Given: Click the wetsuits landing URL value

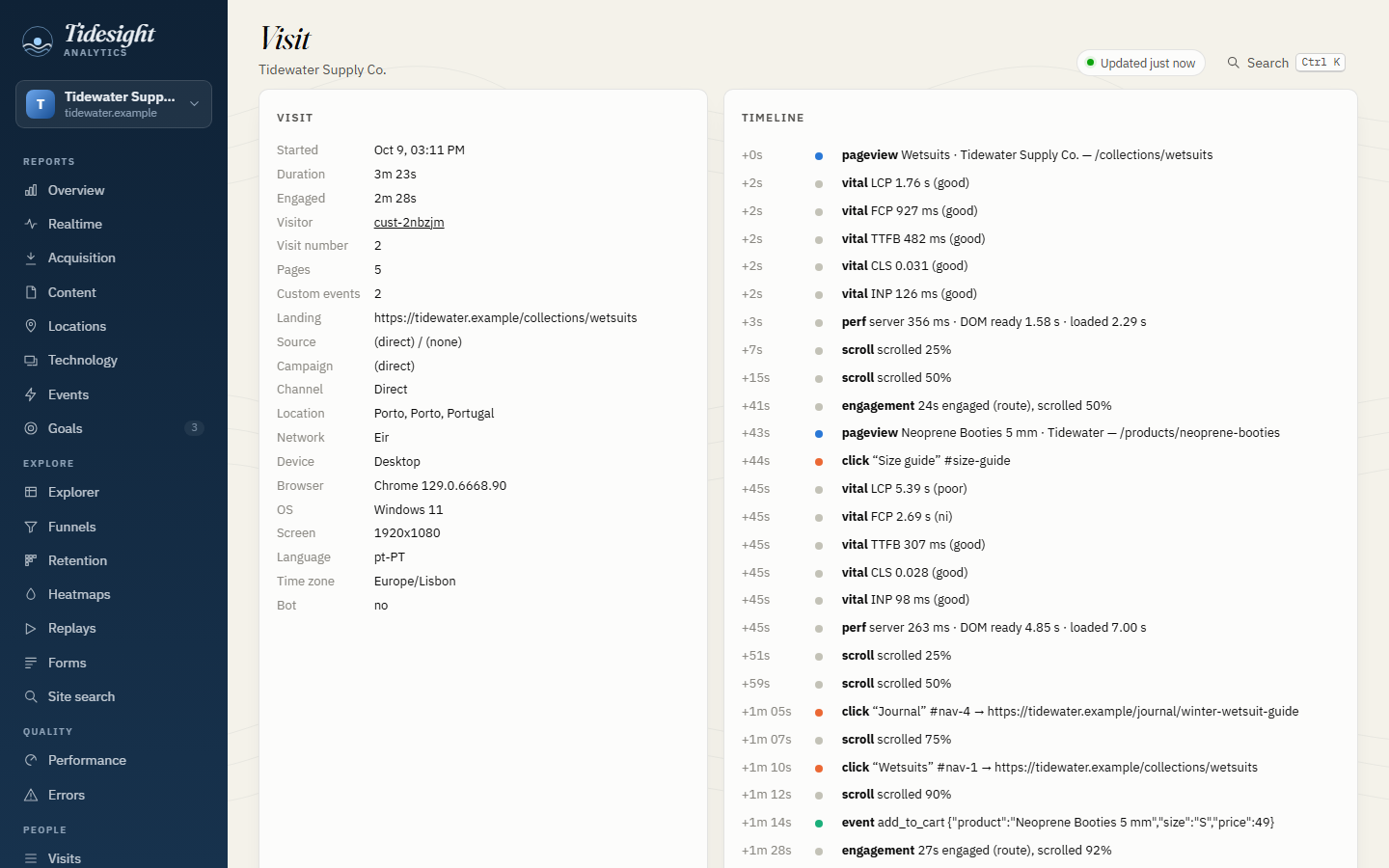Looking at the screenshot, I should [x=505, y=317].
